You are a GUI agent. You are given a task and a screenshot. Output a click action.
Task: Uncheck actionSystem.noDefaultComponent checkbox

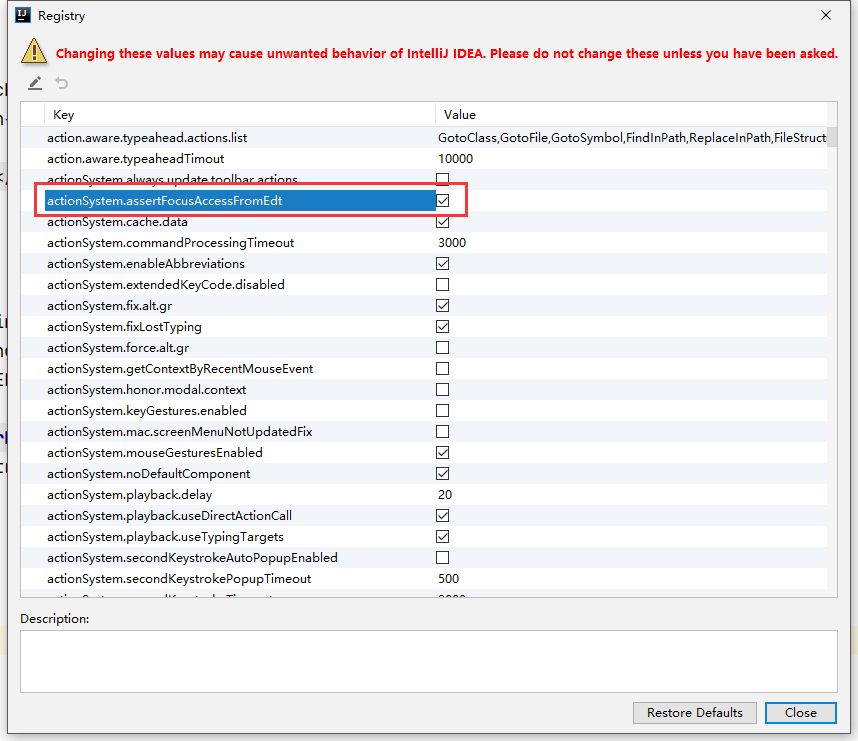443,474
